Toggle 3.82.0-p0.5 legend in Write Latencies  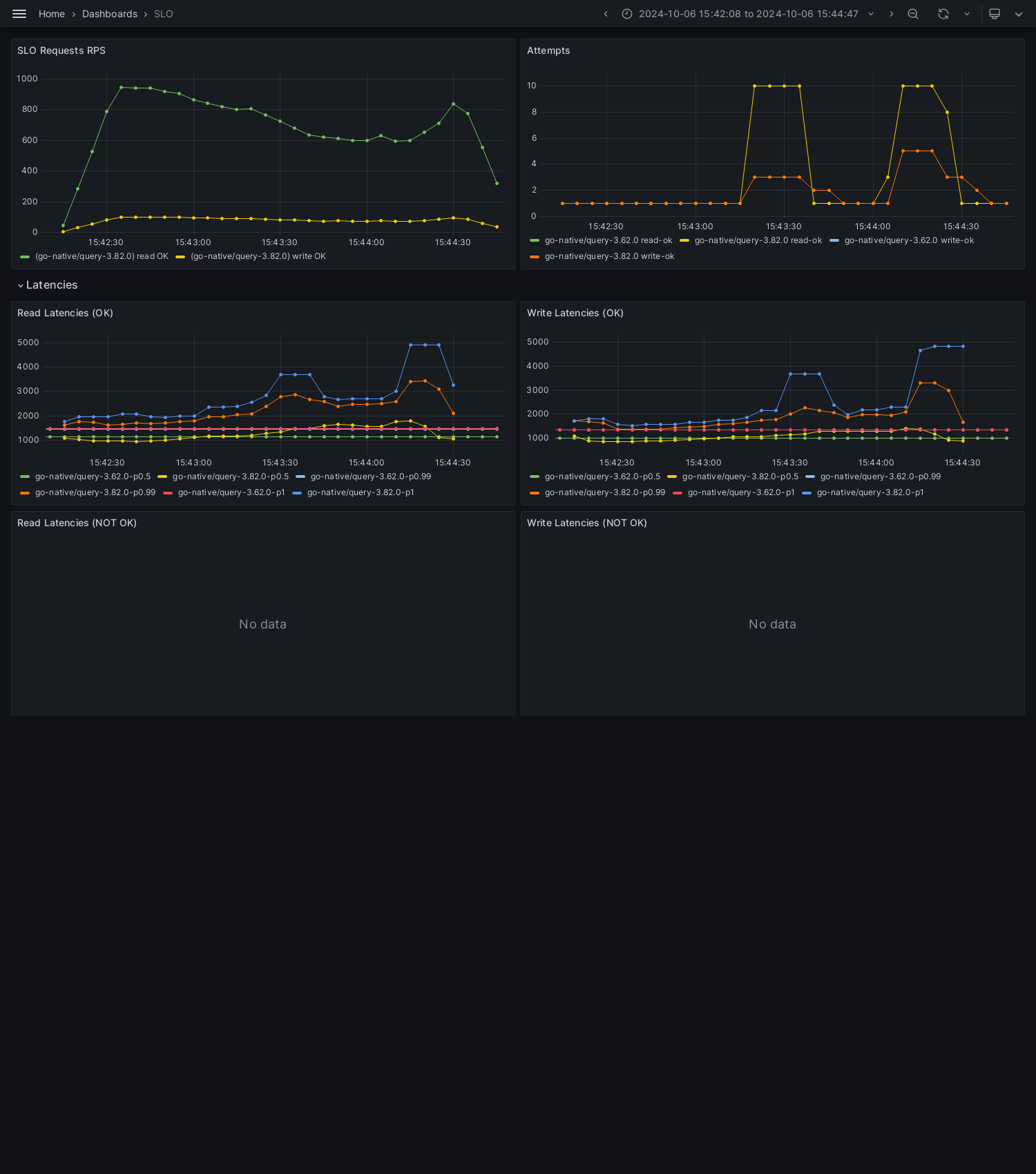[x=740, y=477]
